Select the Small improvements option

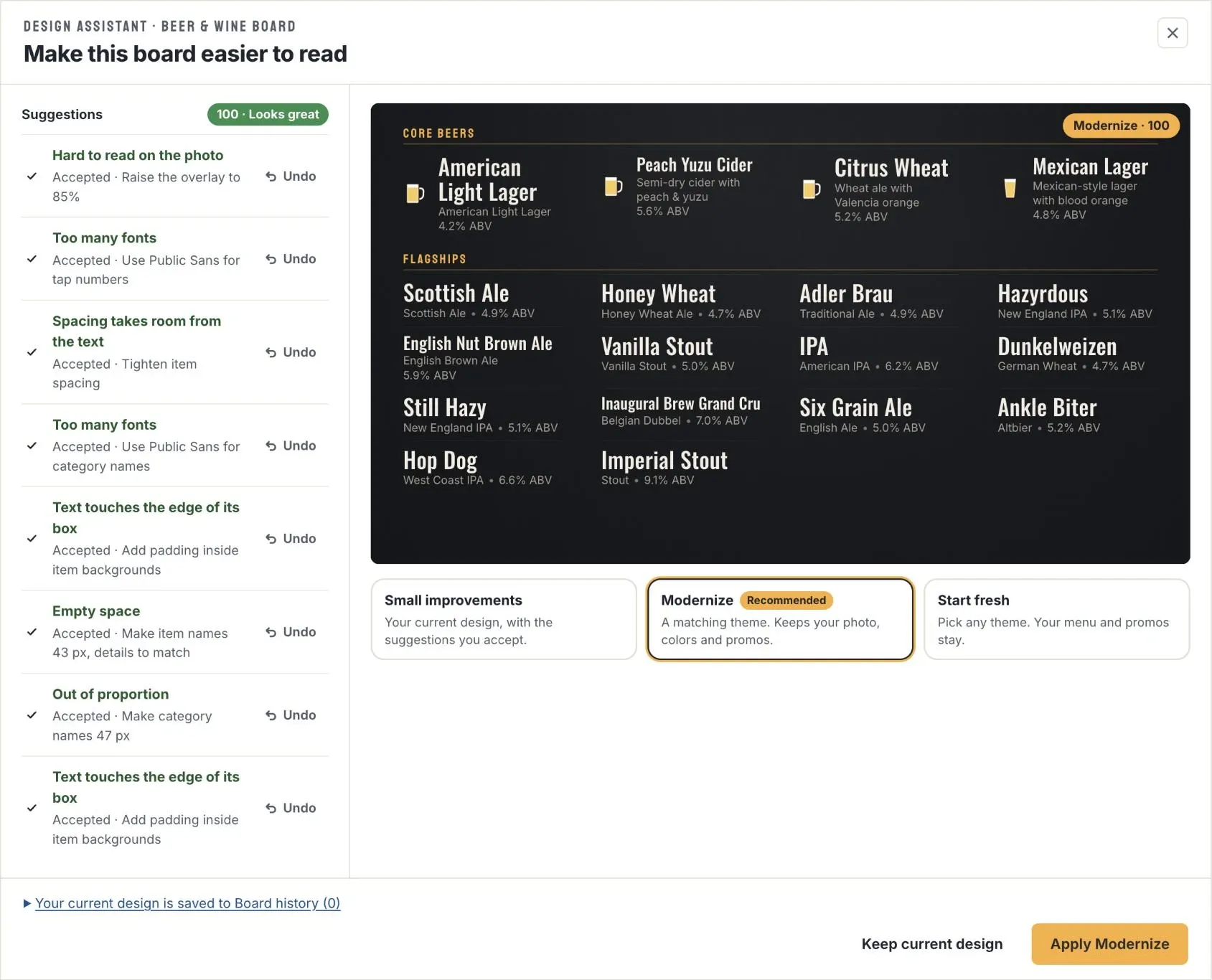coord(504,619)
